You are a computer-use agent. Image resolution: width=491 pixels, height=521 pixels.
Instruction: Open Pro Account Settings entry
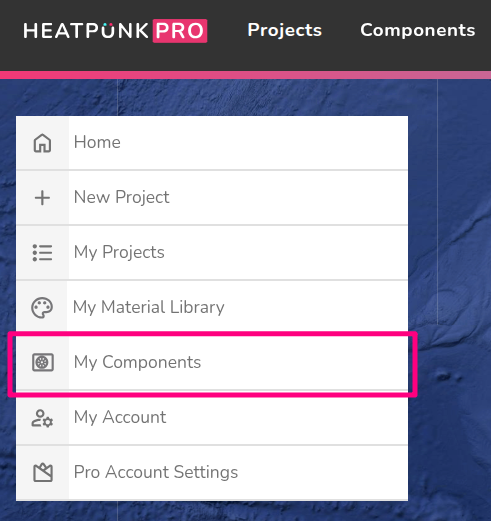[x=212, y=473]
